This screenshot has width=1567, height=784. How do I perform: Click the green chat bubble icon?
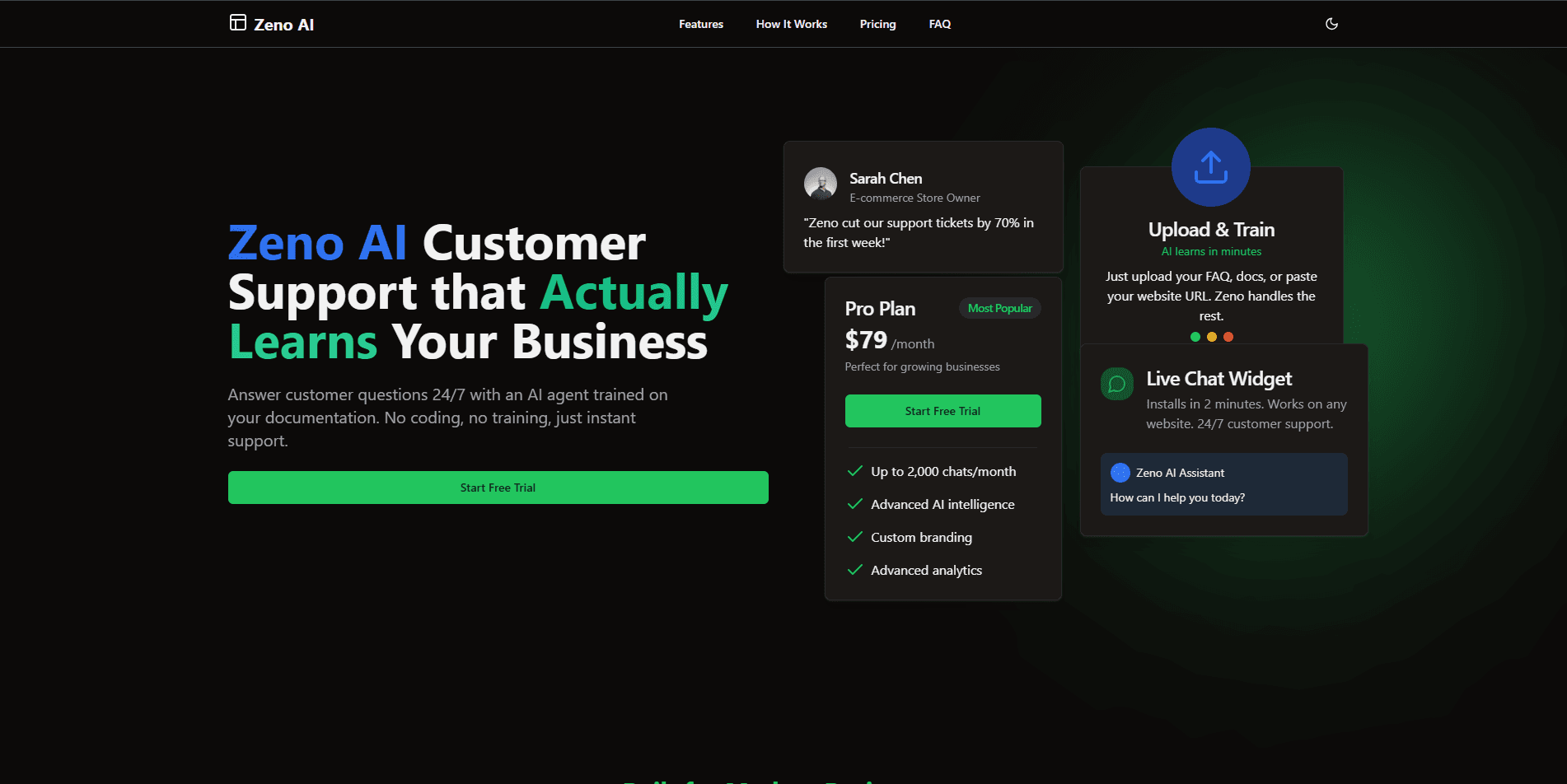point(1117,384)
